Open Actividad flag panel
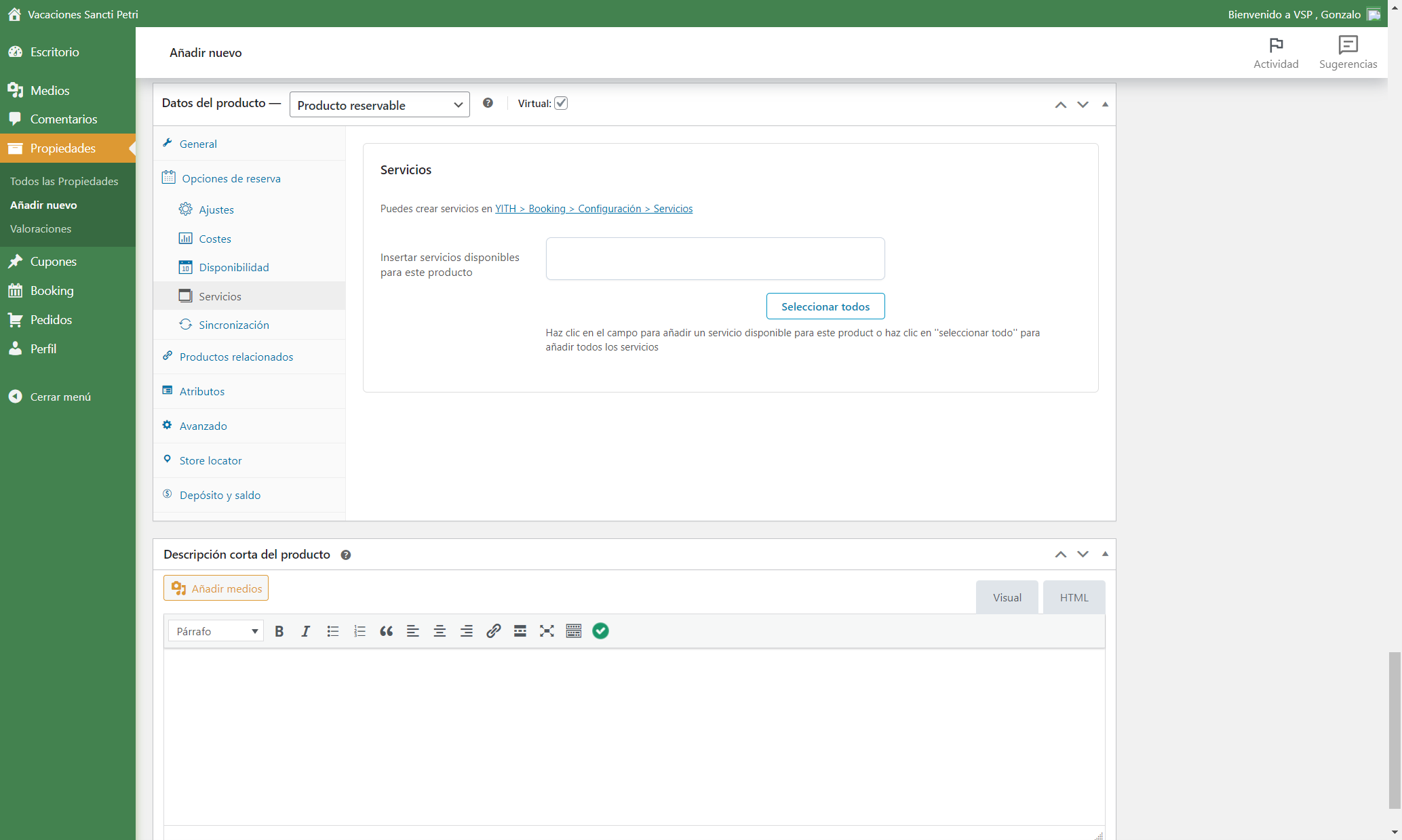The image size is (1402, 840). (x=1276, y=53)
